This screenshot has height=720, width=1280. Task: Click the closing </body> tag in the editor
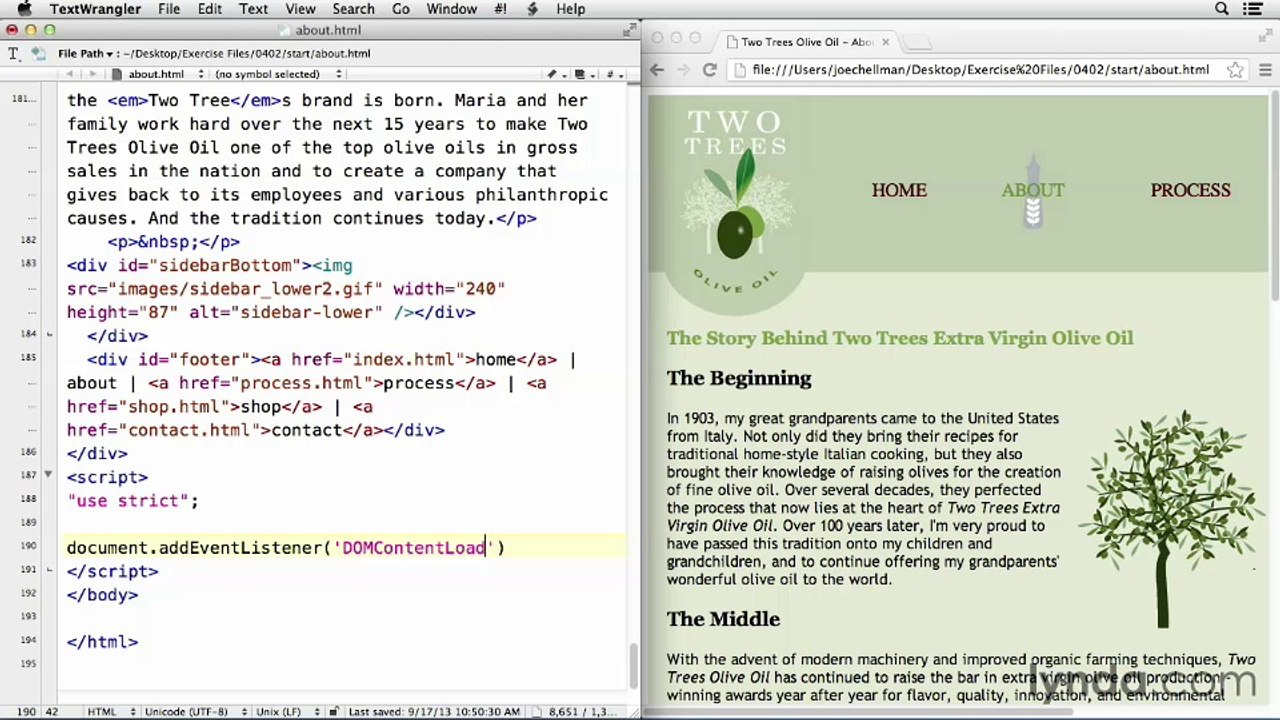tap(103, 595)
